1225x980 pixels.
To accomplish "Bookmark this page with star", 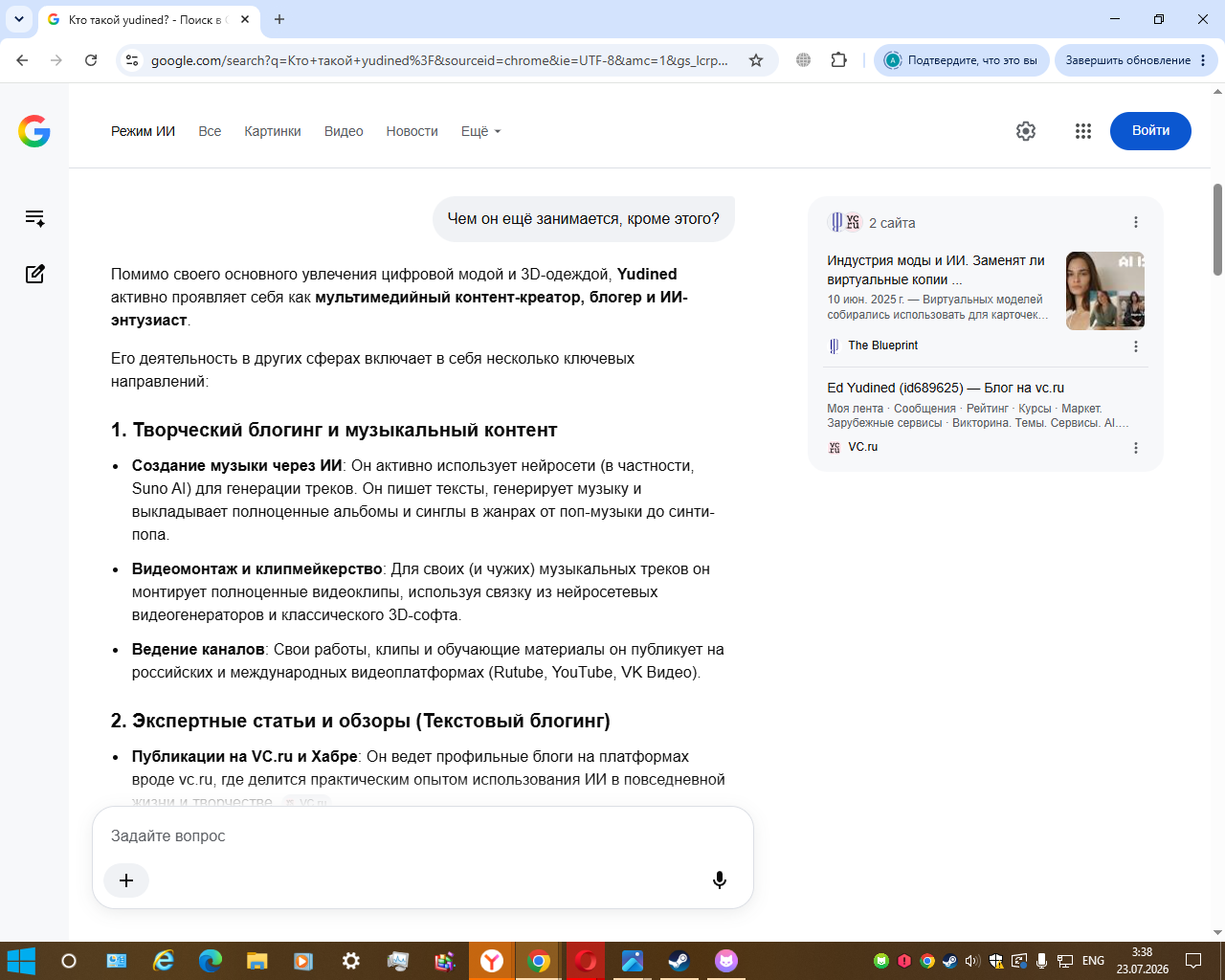I will 756,60.
